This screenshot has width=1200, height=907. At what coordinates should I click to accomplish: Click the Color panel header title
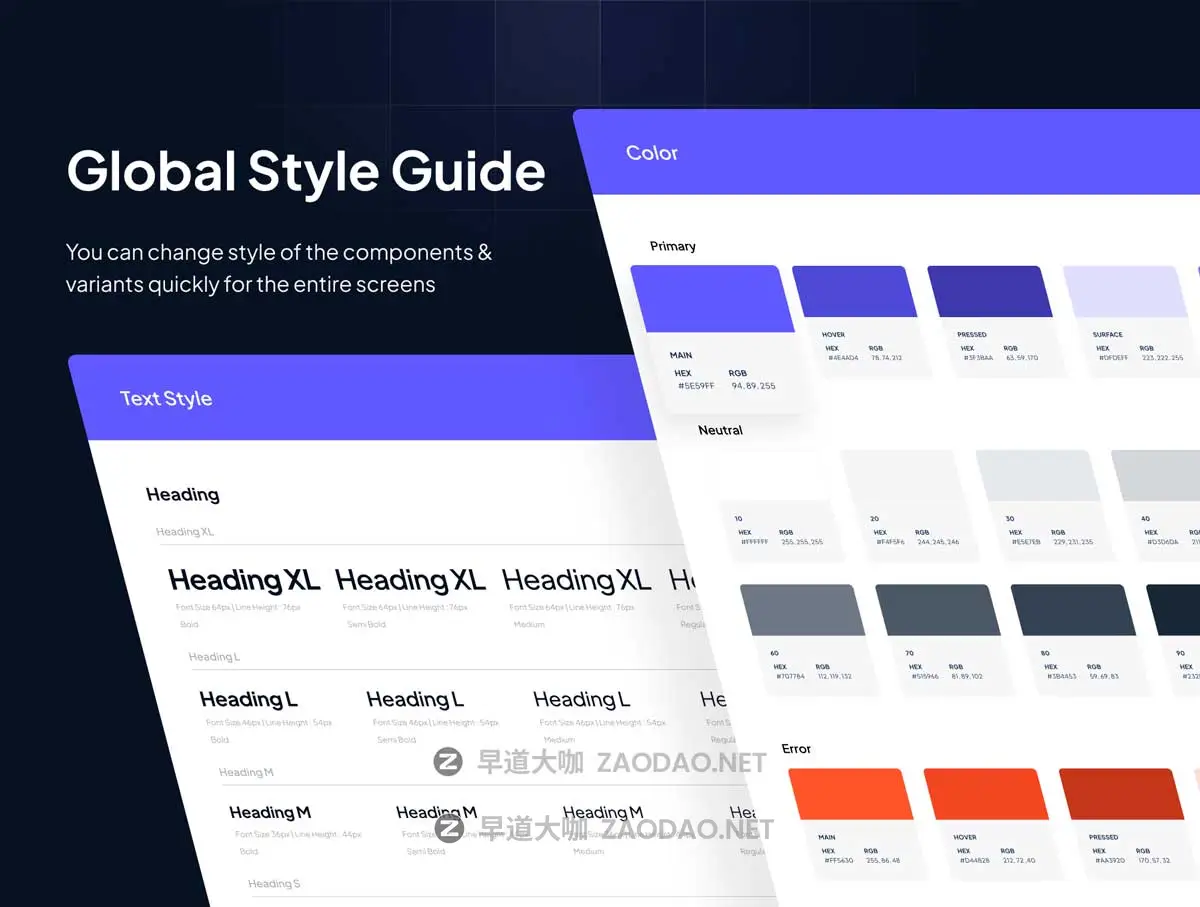point(652,153)
